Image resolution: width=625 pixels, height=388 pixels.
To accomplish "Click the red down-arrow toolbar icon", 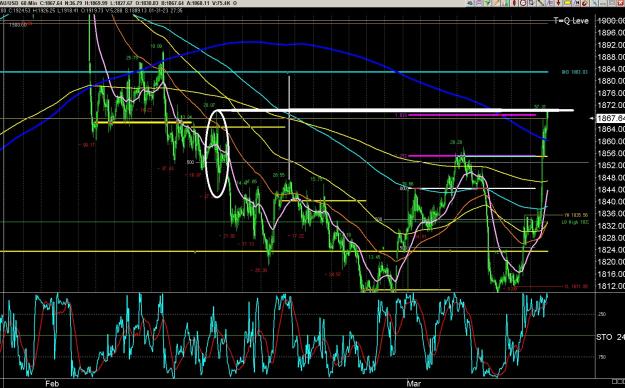I will coord(558,3).
